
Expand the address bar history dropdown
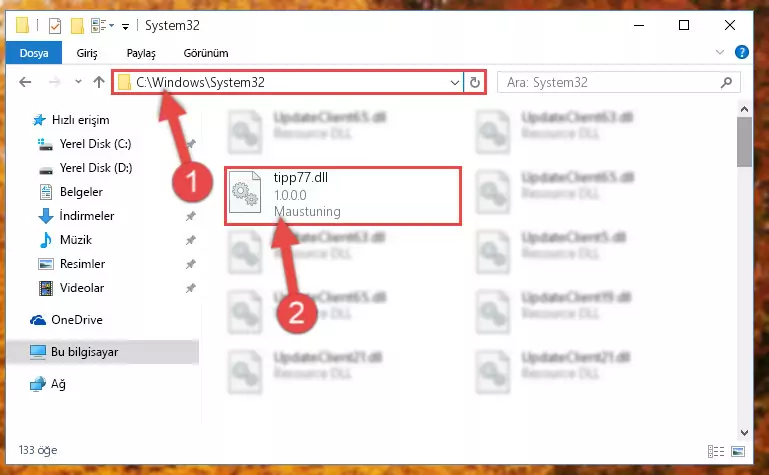click(x=455, y=82)
